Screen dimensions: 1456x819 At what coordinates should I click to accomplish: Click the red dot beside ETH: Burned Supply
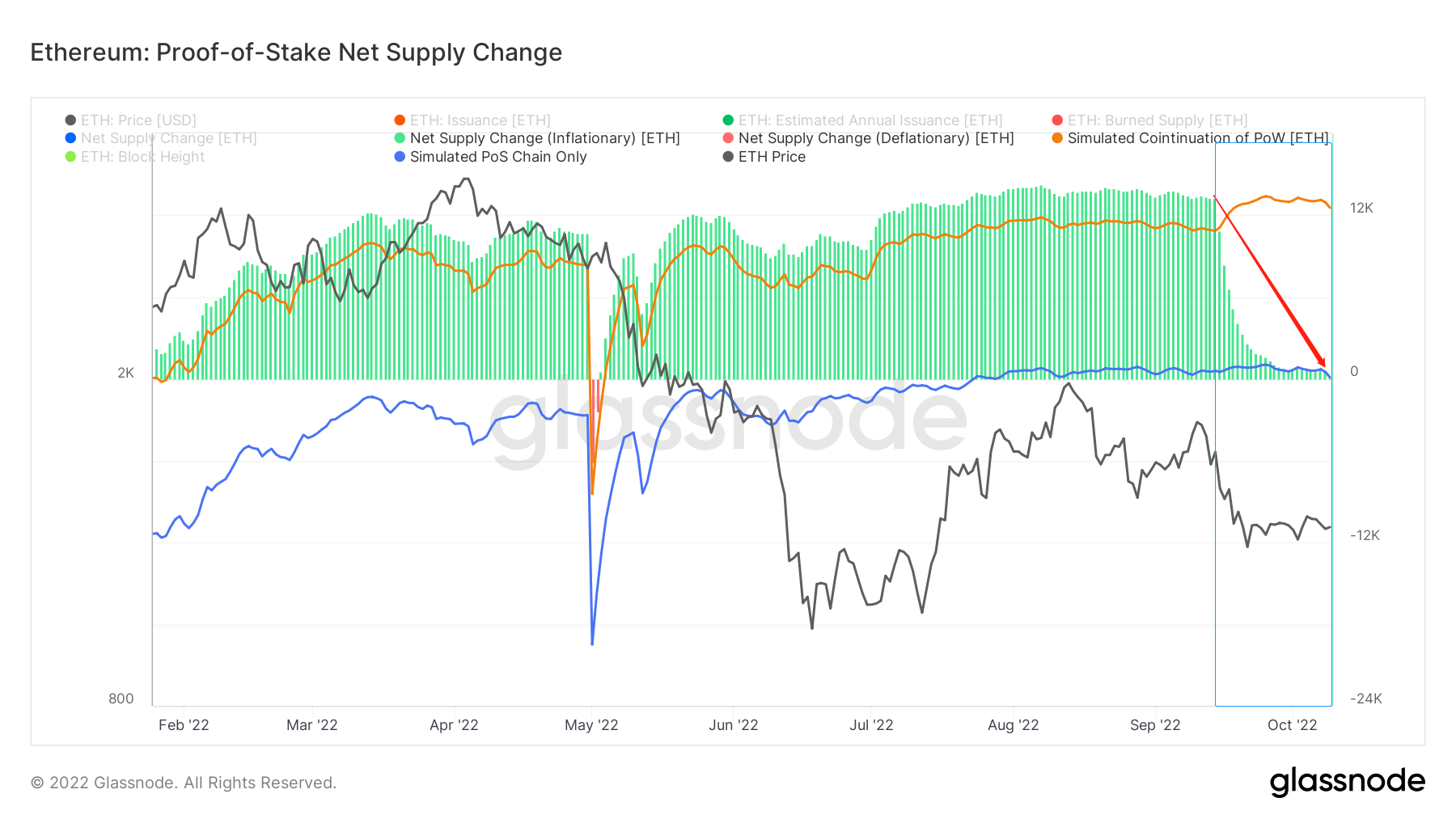1057,120
